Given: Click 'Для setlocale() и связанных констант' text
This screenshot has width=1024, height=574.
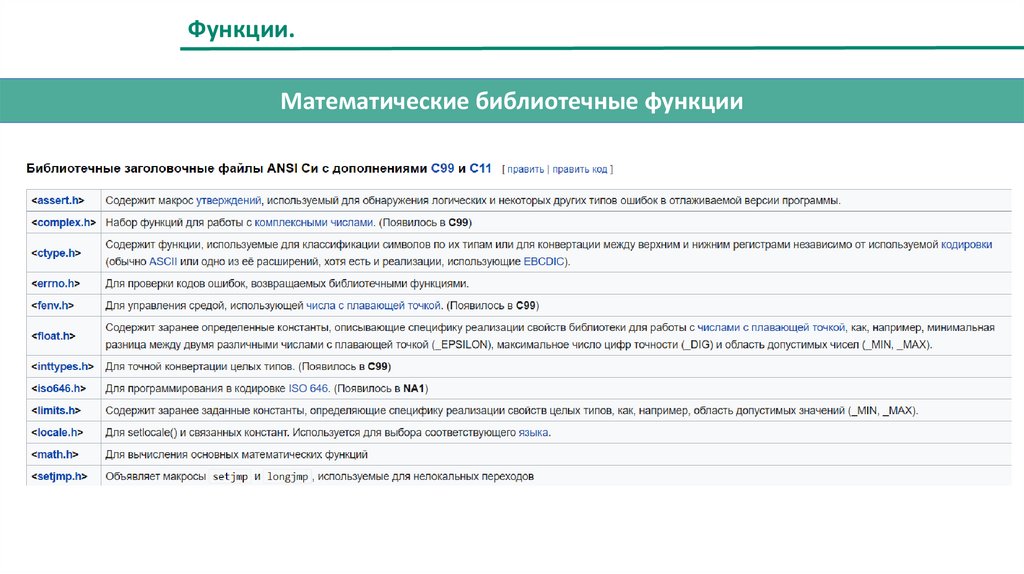Looking at the screenshot, I should coord(197,433).
